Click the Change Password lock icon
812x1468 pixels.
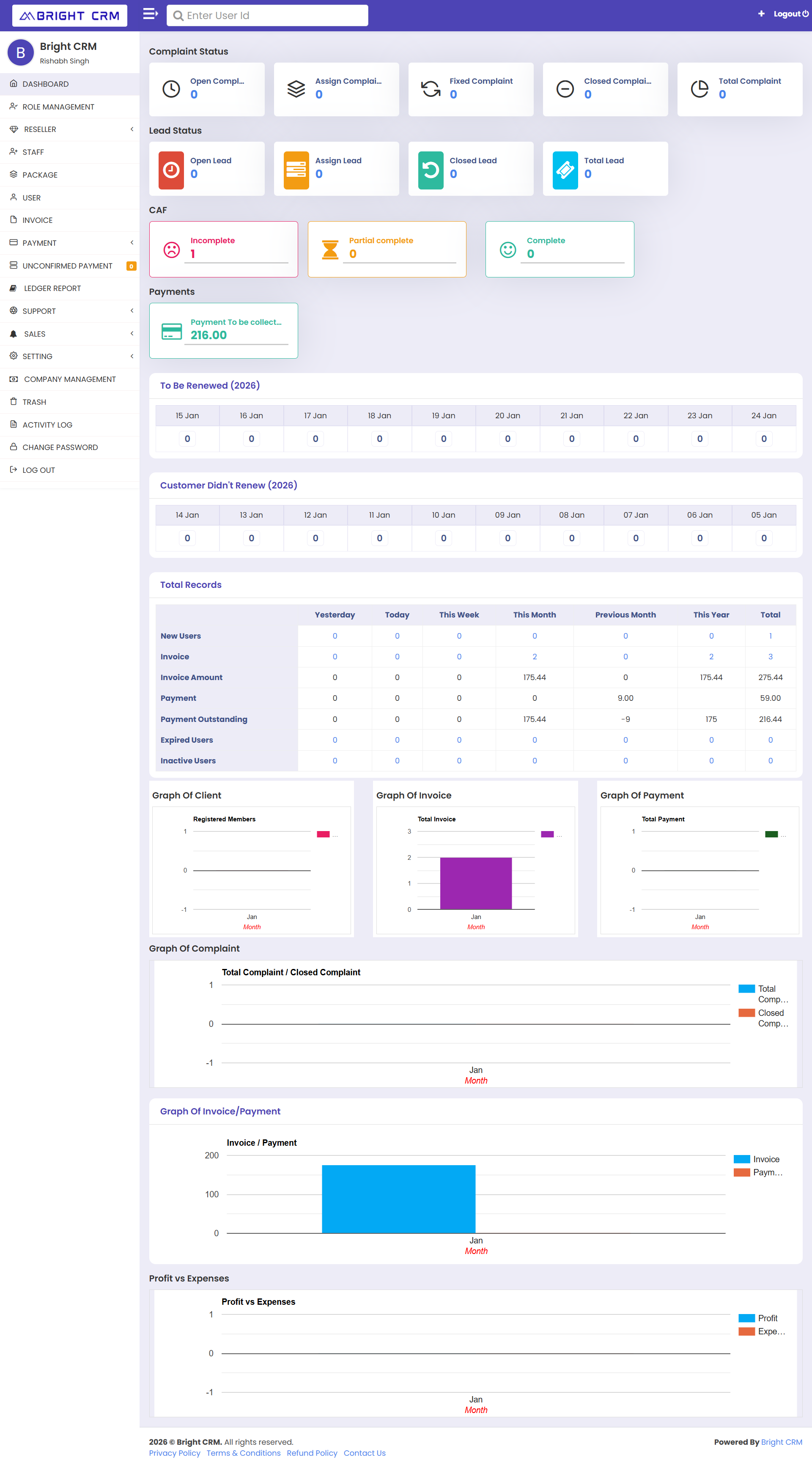tap(13, 447)
